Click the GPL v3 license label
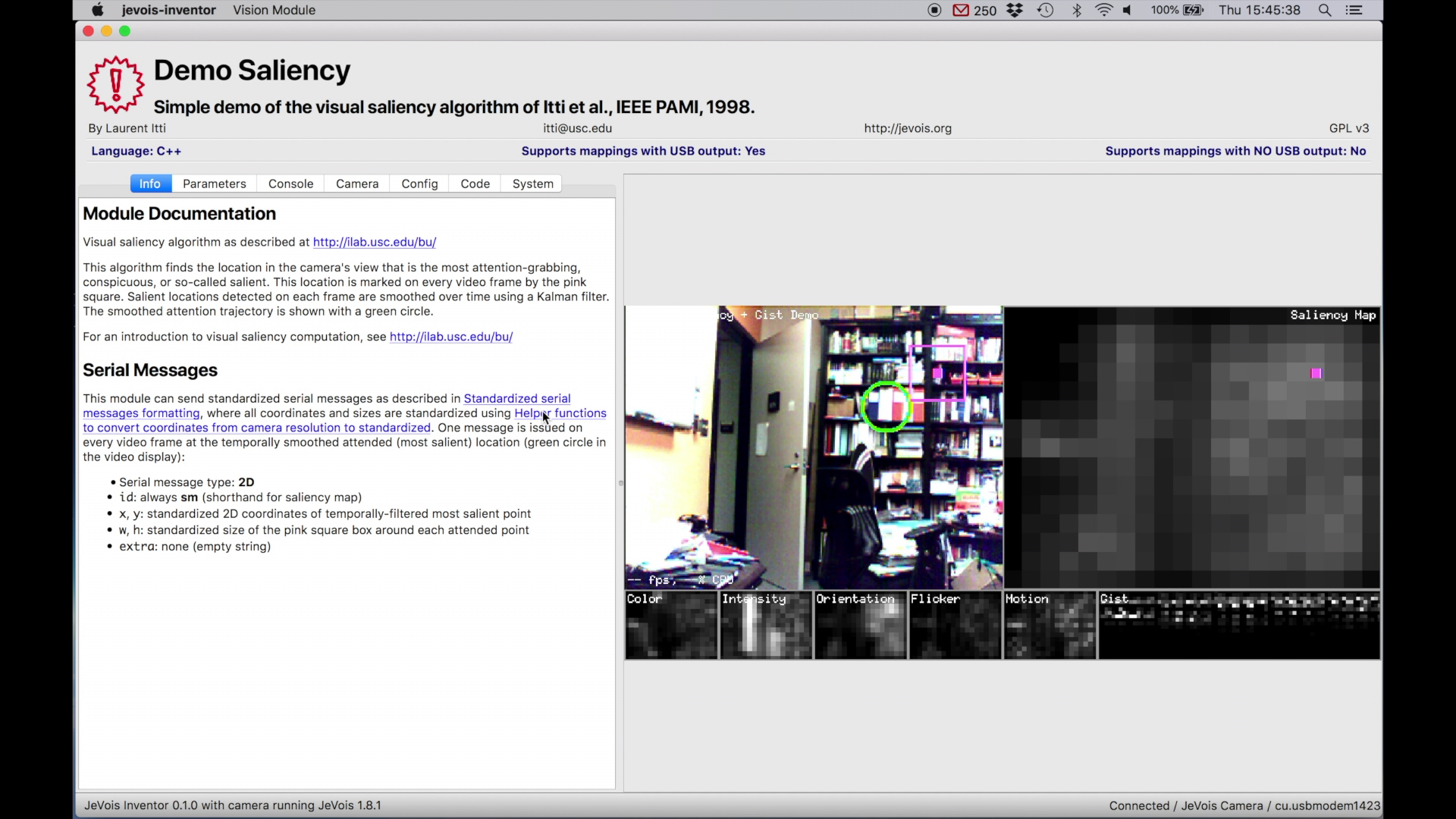 [1349, 128]
